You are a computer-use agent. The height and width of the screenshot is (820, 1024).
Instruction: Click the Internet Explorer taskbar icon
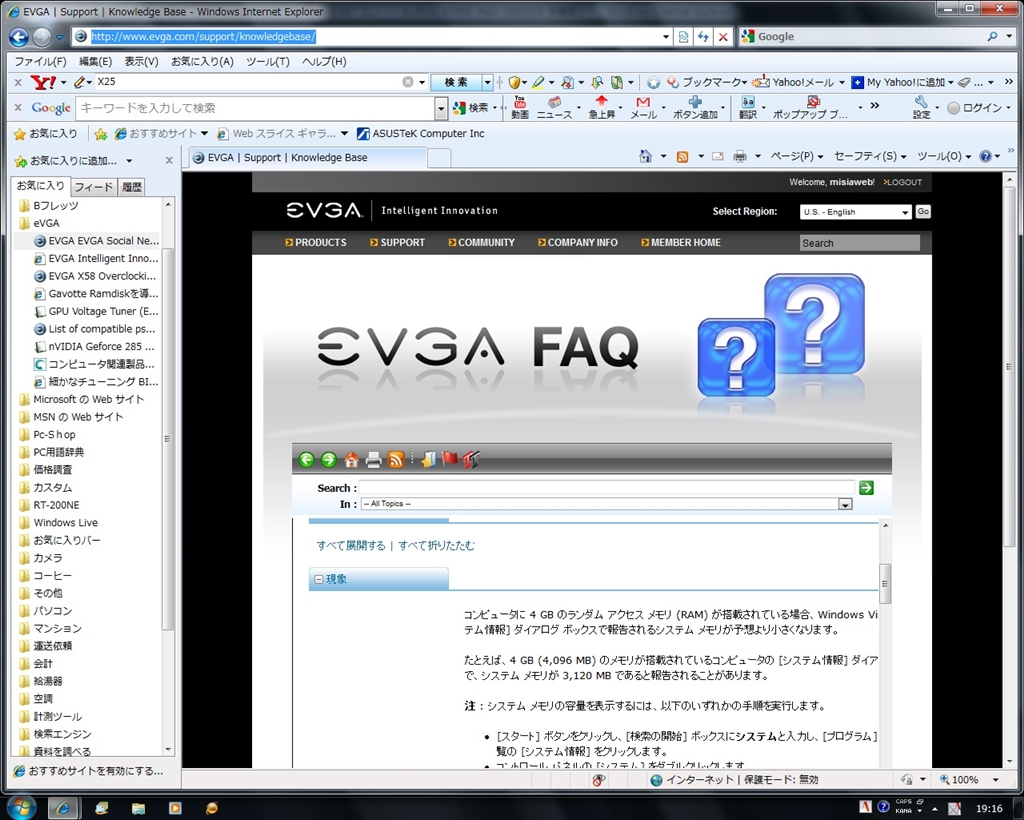(x=63, y=808)
